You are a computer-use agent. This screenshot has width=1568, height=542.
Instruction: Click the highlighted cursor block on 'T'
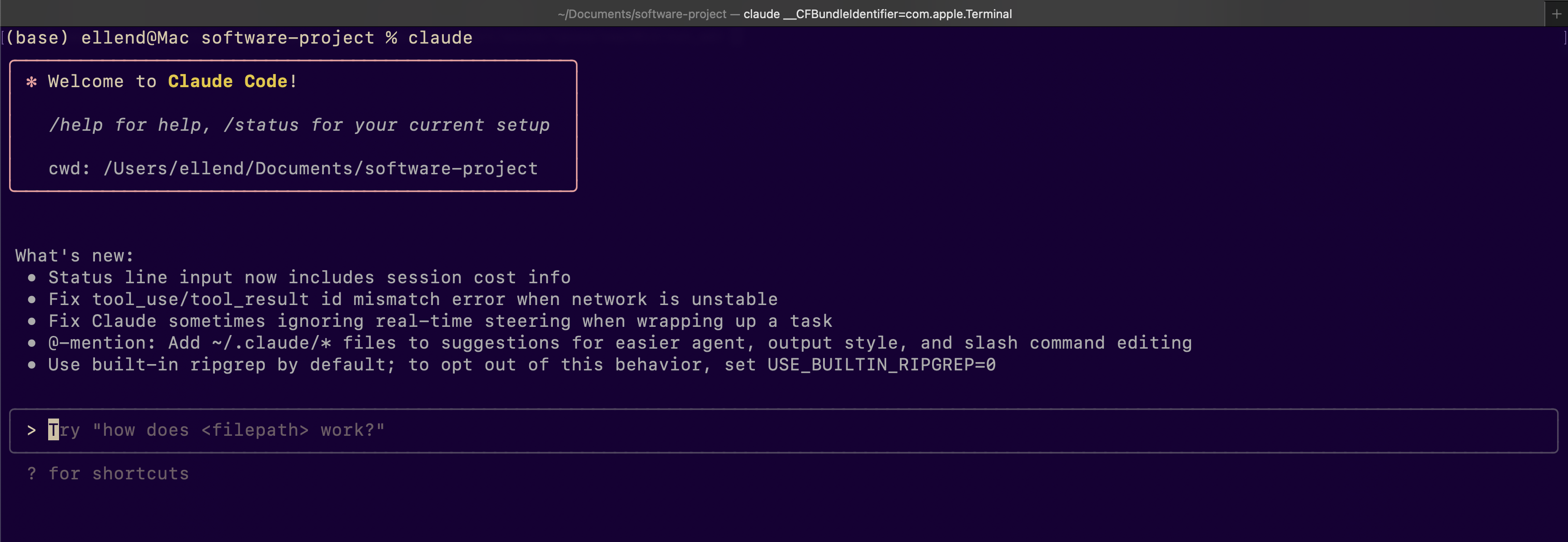point(54,430)
